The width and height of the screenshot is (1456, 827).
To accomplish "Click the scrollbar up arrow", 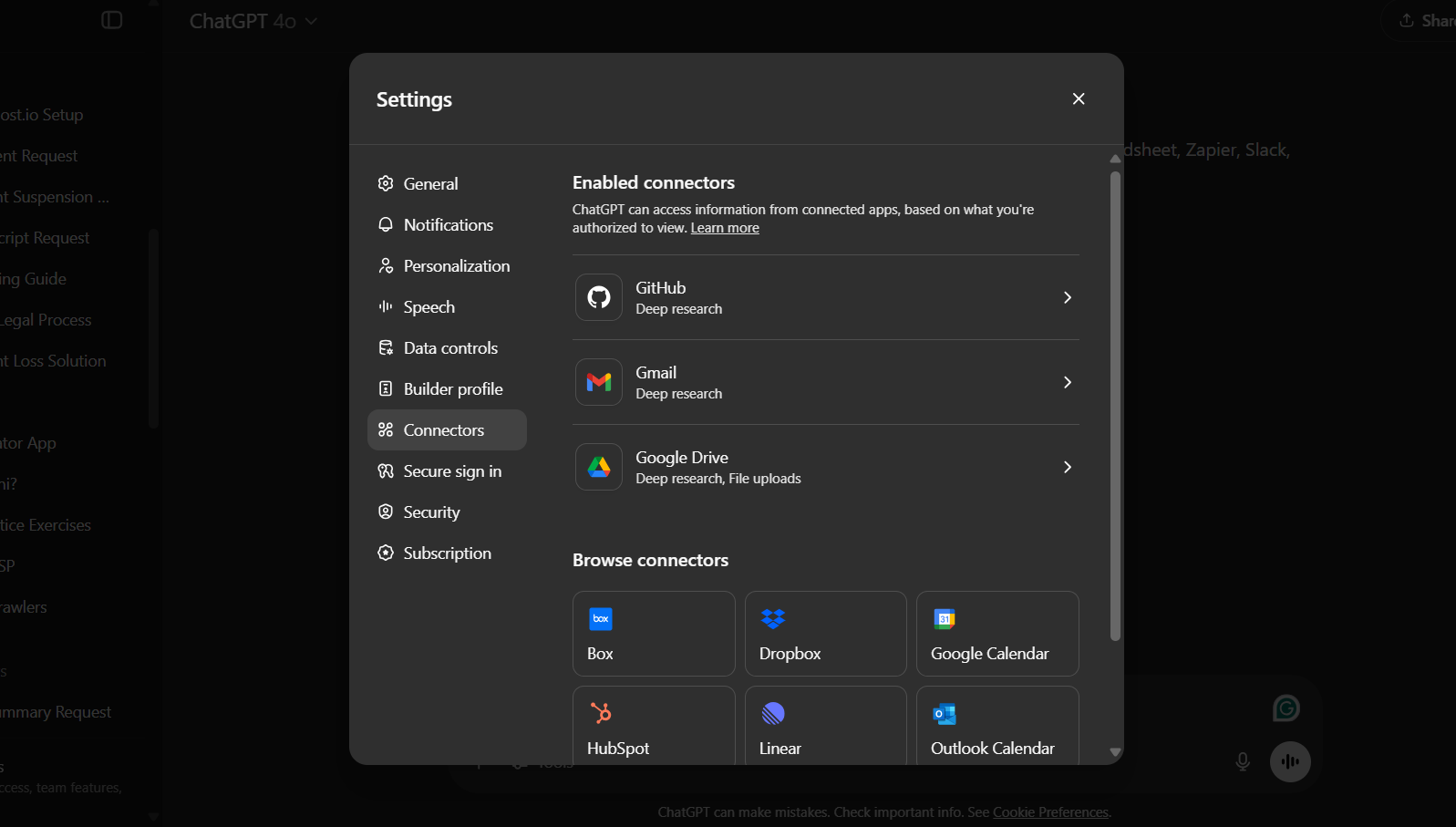I will click(x=1115, y=159).
